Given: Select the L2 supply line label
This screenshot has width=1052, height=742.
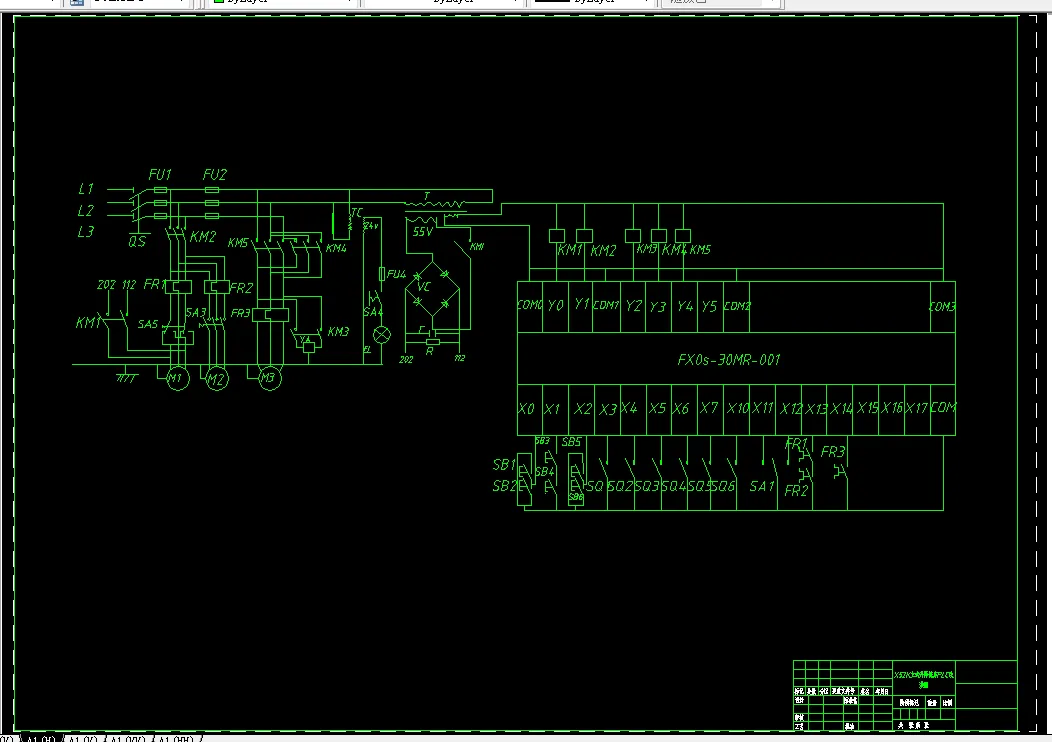Looking at the screenshot, I should pyautogui.click(x=85, y=211).
